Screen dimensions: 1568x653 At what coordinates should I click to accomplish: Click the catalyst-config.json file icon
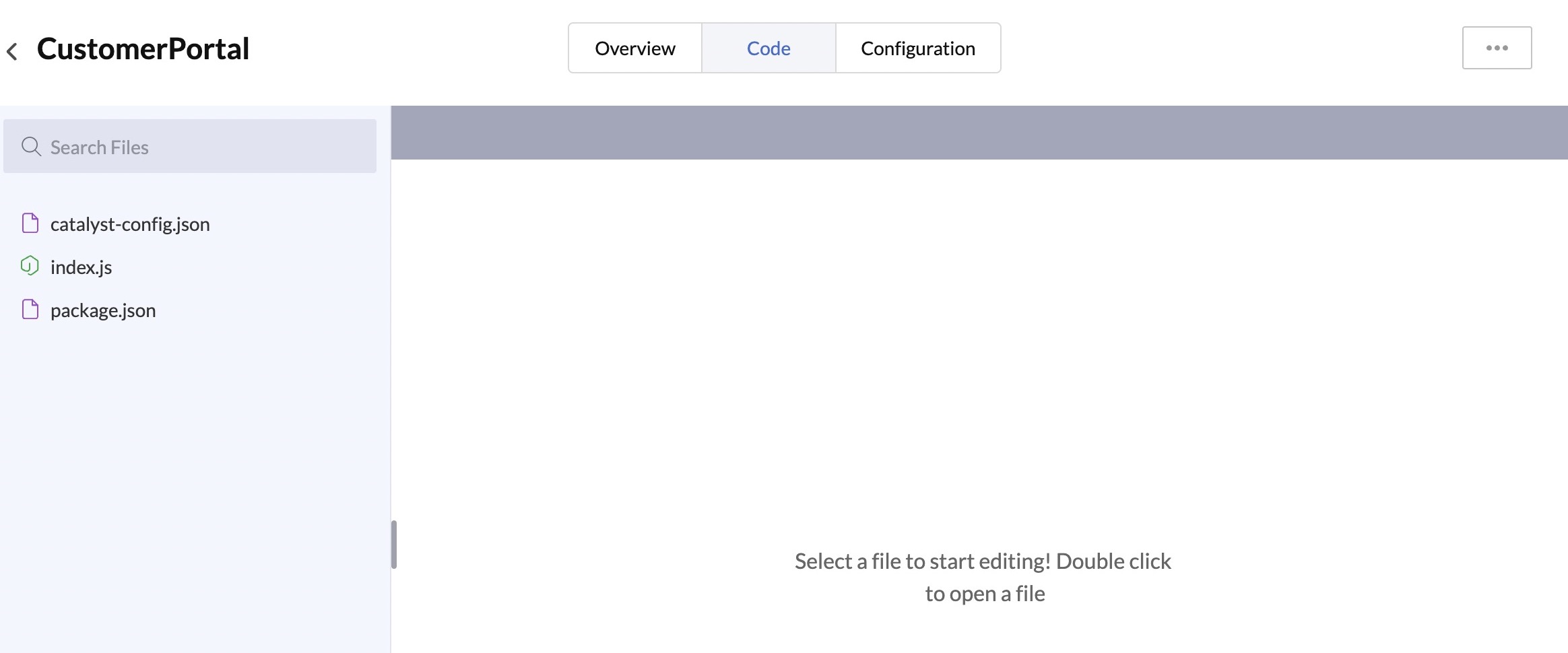[30, 224]
